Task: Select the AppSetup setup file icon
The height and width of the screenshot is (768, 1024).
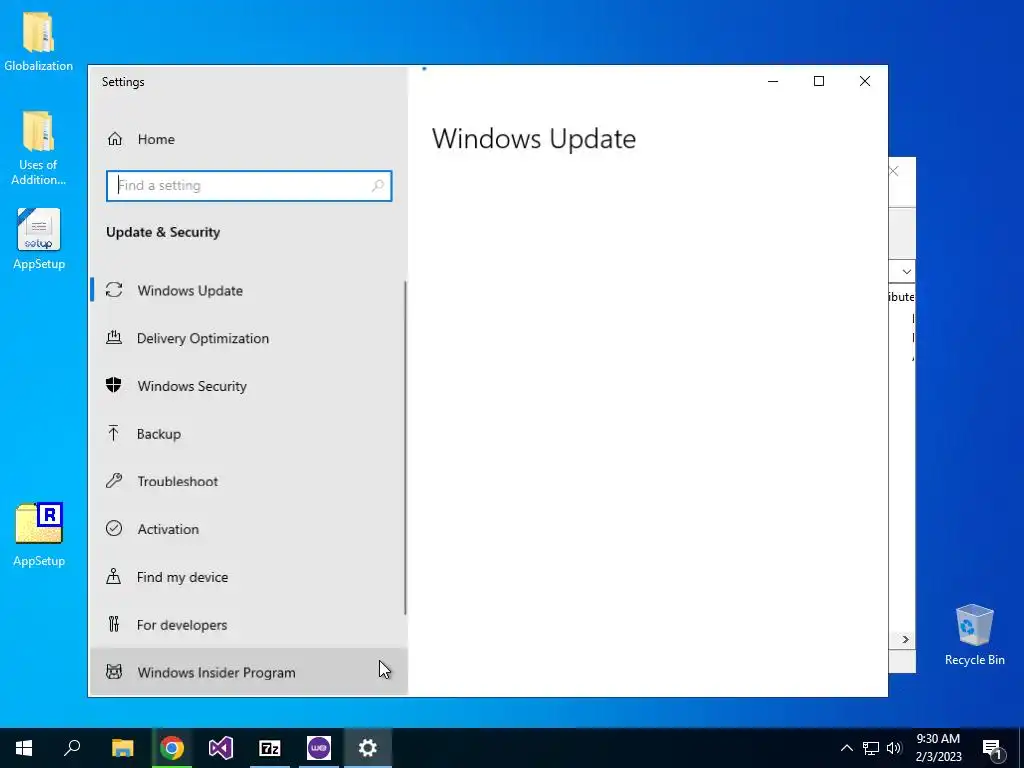Action: (39, 239)
